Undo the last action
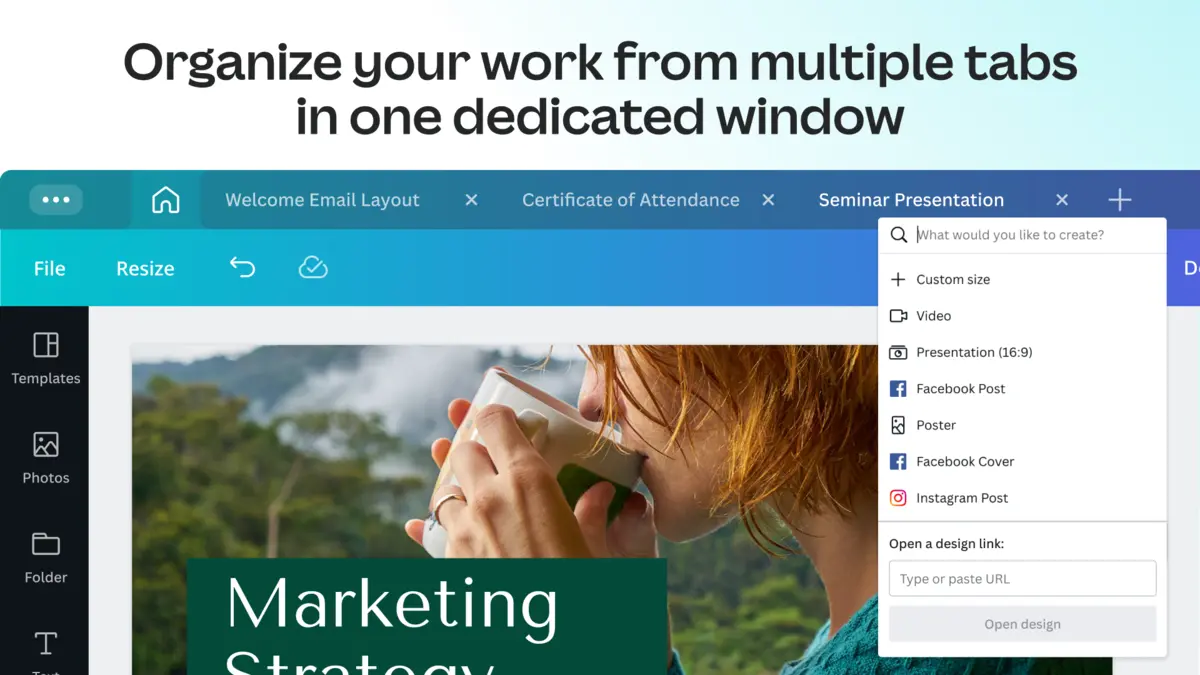This screenshot has height=675, width=1200. 242,267
